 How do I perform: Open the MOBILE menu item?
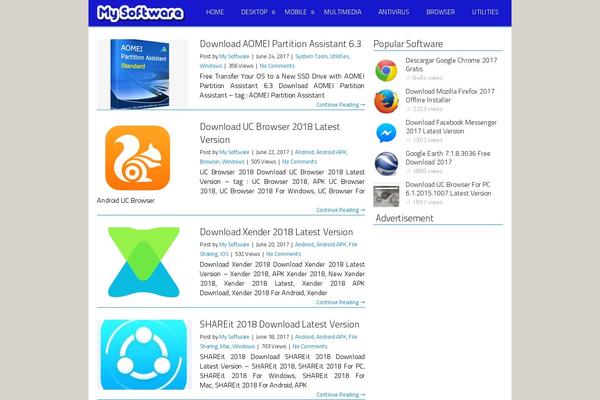point(295,12)
